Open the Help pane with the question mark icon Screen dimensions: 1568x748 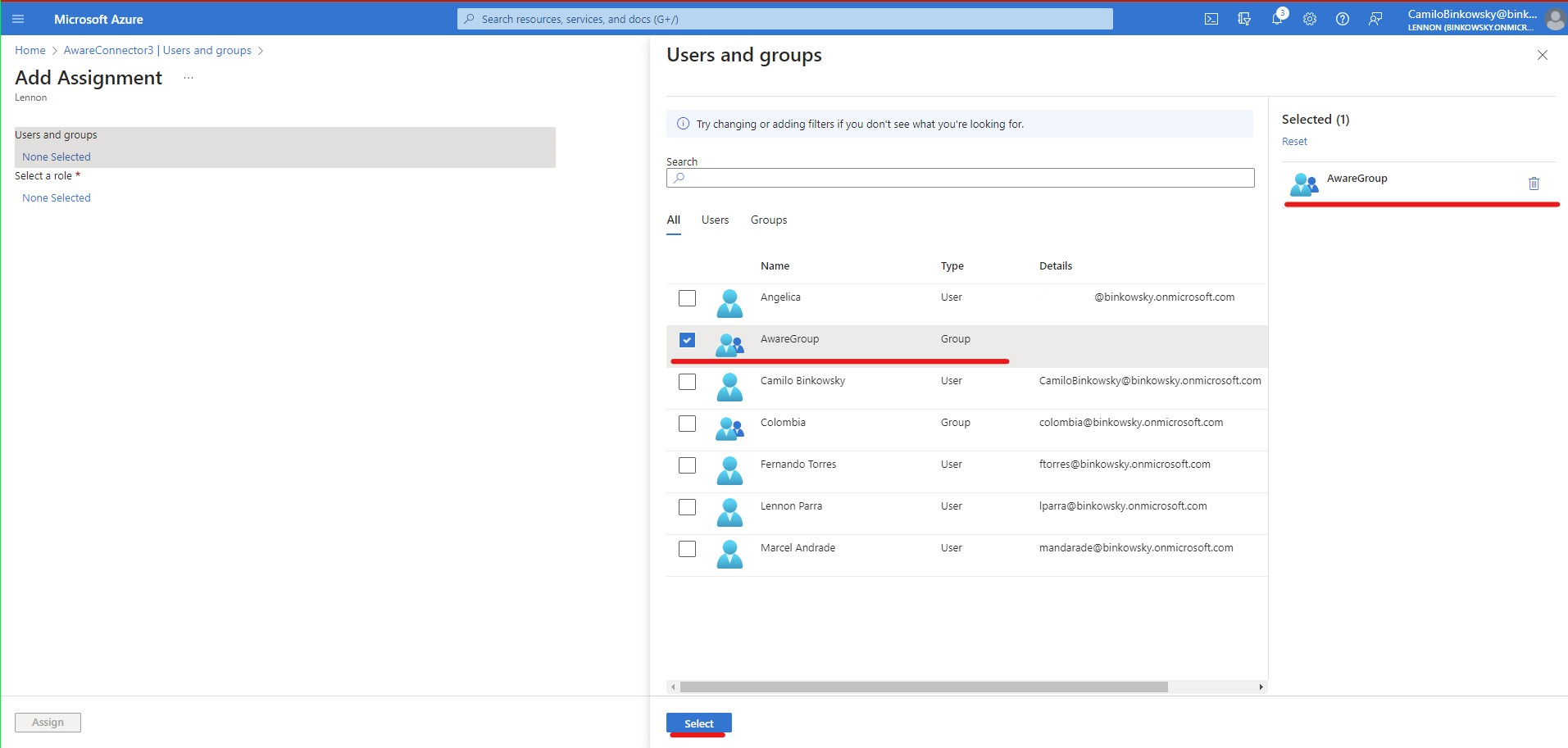(1342, 18)
